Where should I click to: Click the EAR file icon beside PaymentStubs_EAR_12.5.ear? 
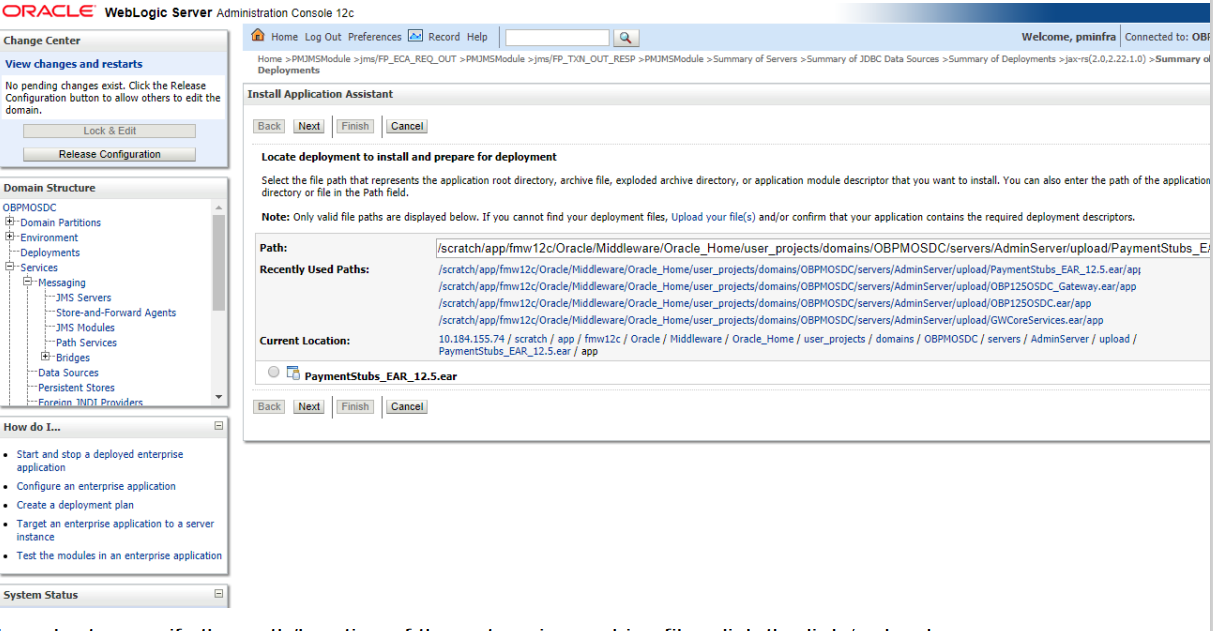click(x=293, y=373)
